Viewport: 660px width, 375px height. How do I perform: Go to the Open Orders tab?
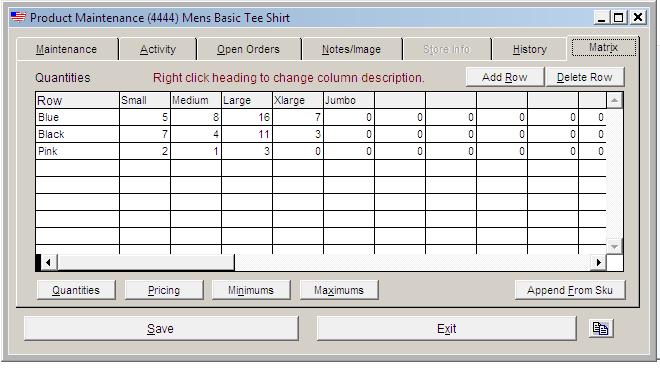248,49
